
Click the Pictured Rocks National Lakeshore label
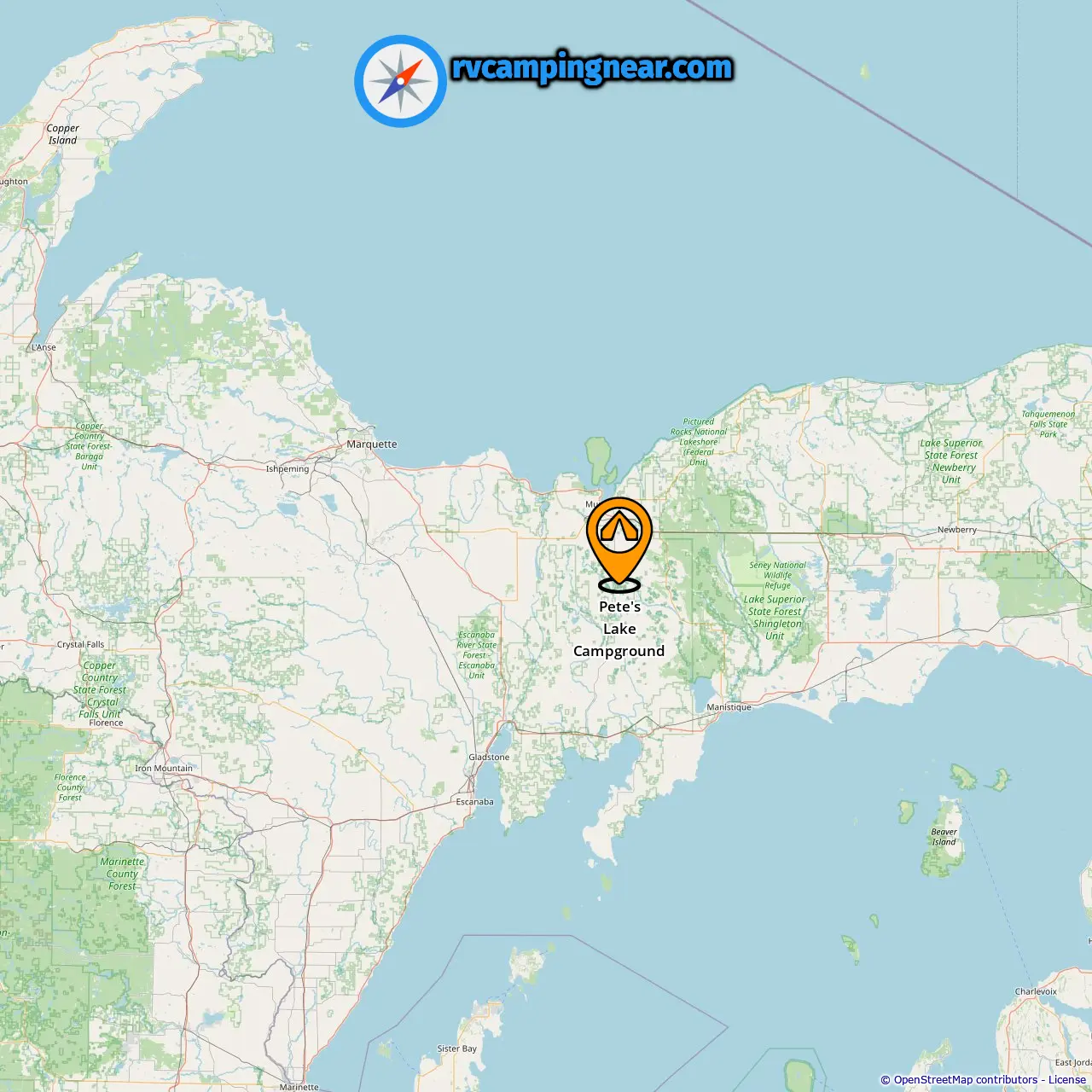point(699,442)
